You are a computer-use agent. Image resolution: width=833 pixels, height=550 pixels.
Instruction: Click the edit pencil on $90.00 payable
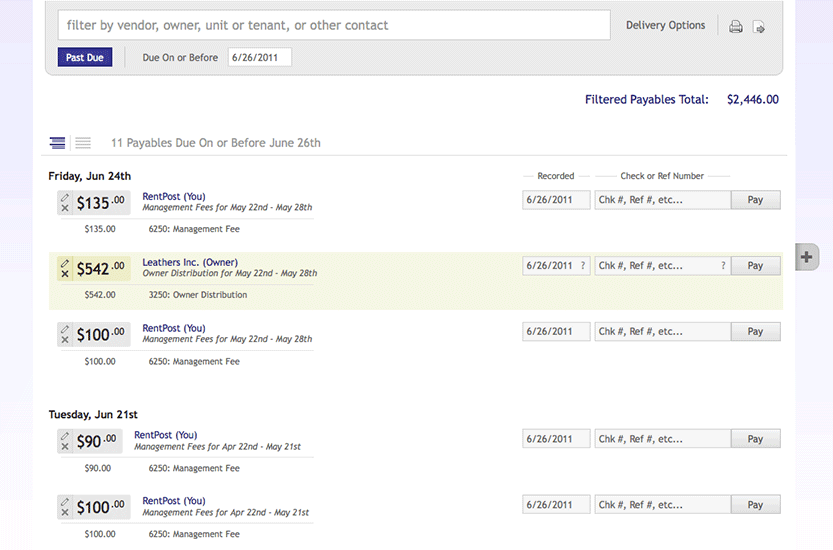(65, 435)
